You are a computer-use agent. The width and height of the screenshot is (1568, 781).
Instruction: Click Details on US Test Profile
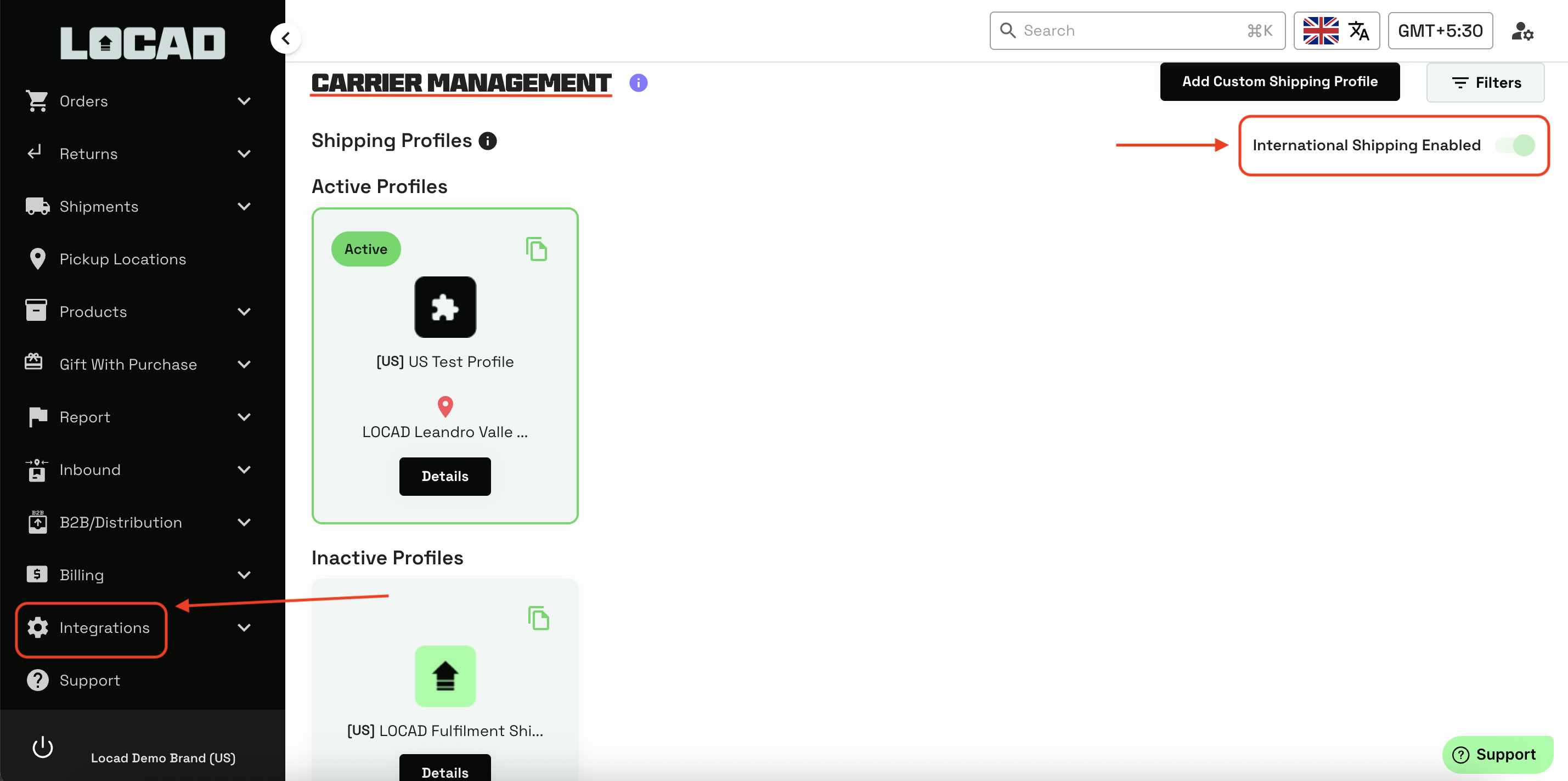(445, 476)
